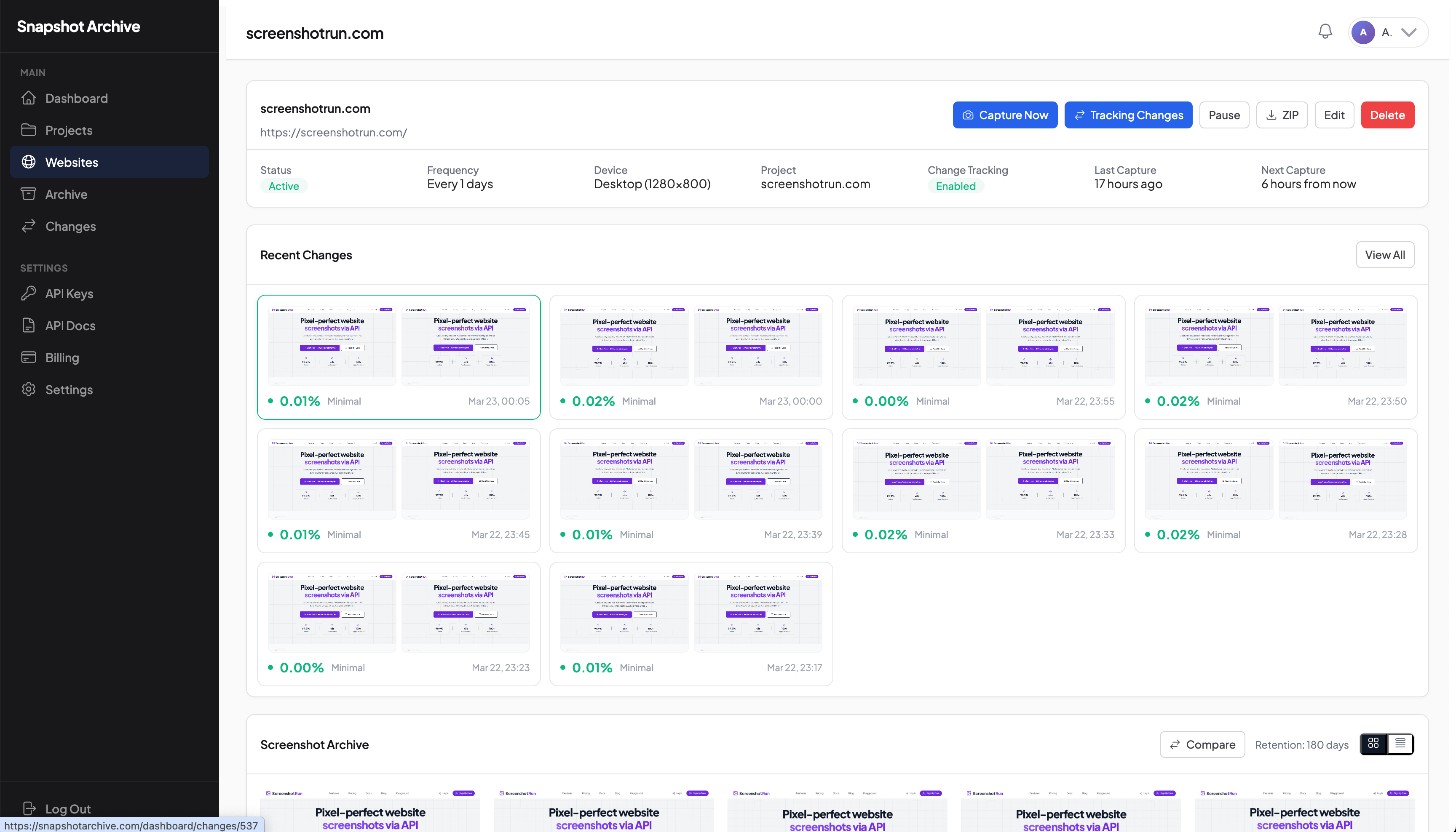Click the Changes arrows icon in sidebar

pos(29,226)
